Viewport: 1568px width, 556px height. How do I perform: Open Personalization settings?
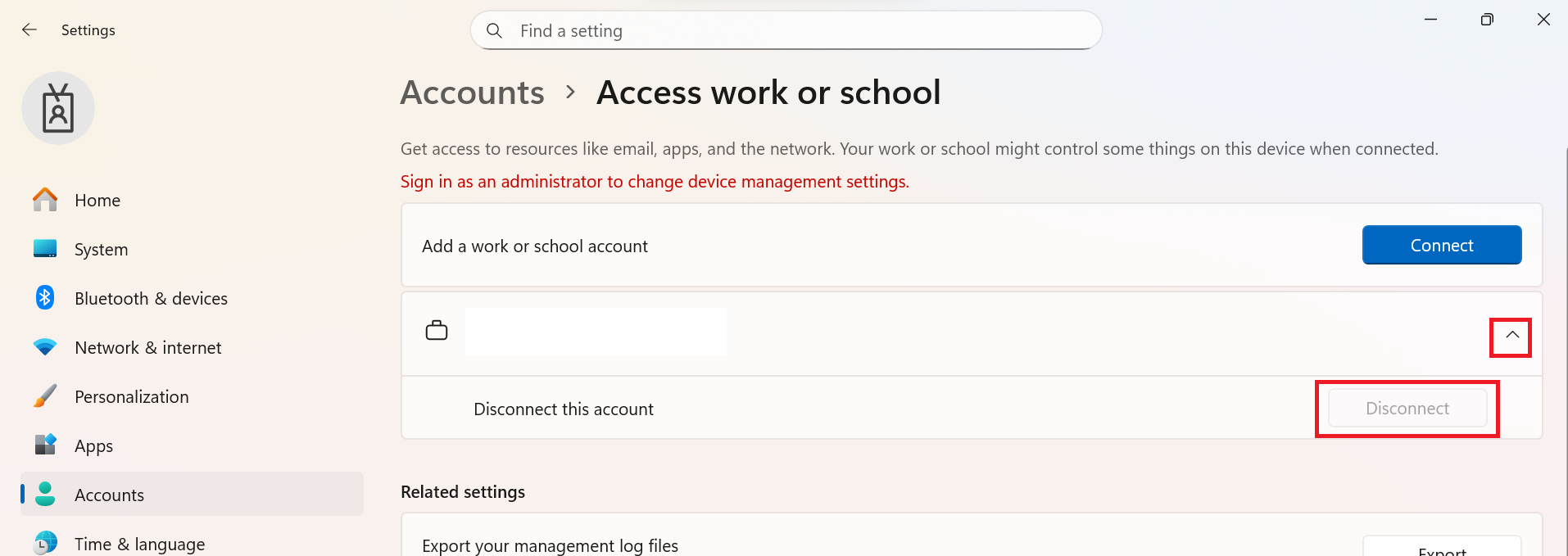[x=192, y=396]
